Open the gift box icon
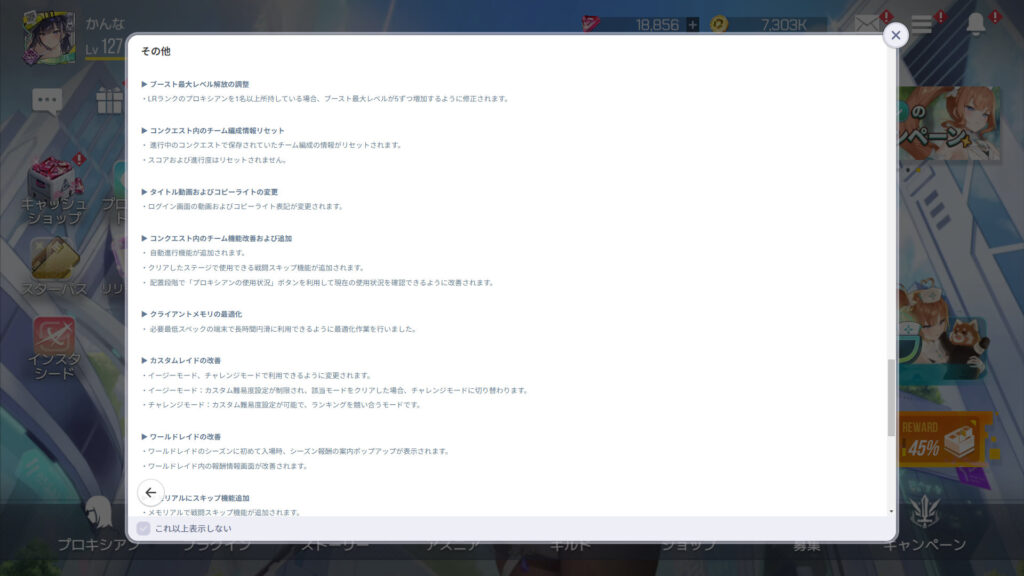The image size is (1024, 576). coord(108,99)
